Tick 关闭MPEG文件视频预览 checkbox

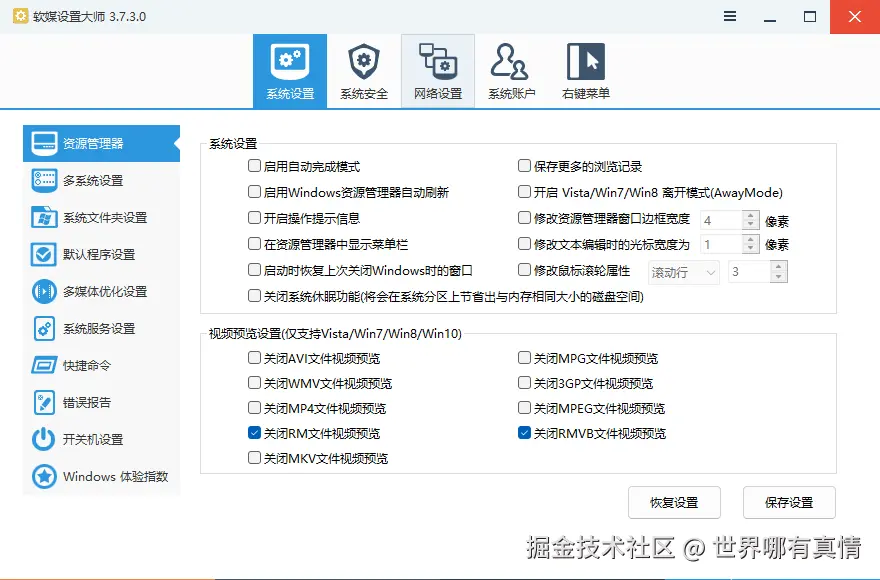pyautogui.click(x=524, y=407)
